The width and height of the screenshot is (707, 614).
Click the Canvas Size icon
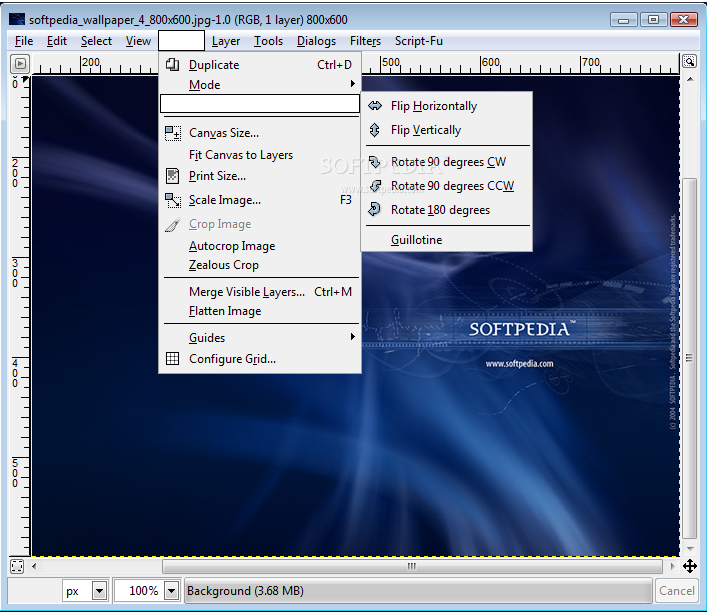pyautogui.click(x=173, y=133)
